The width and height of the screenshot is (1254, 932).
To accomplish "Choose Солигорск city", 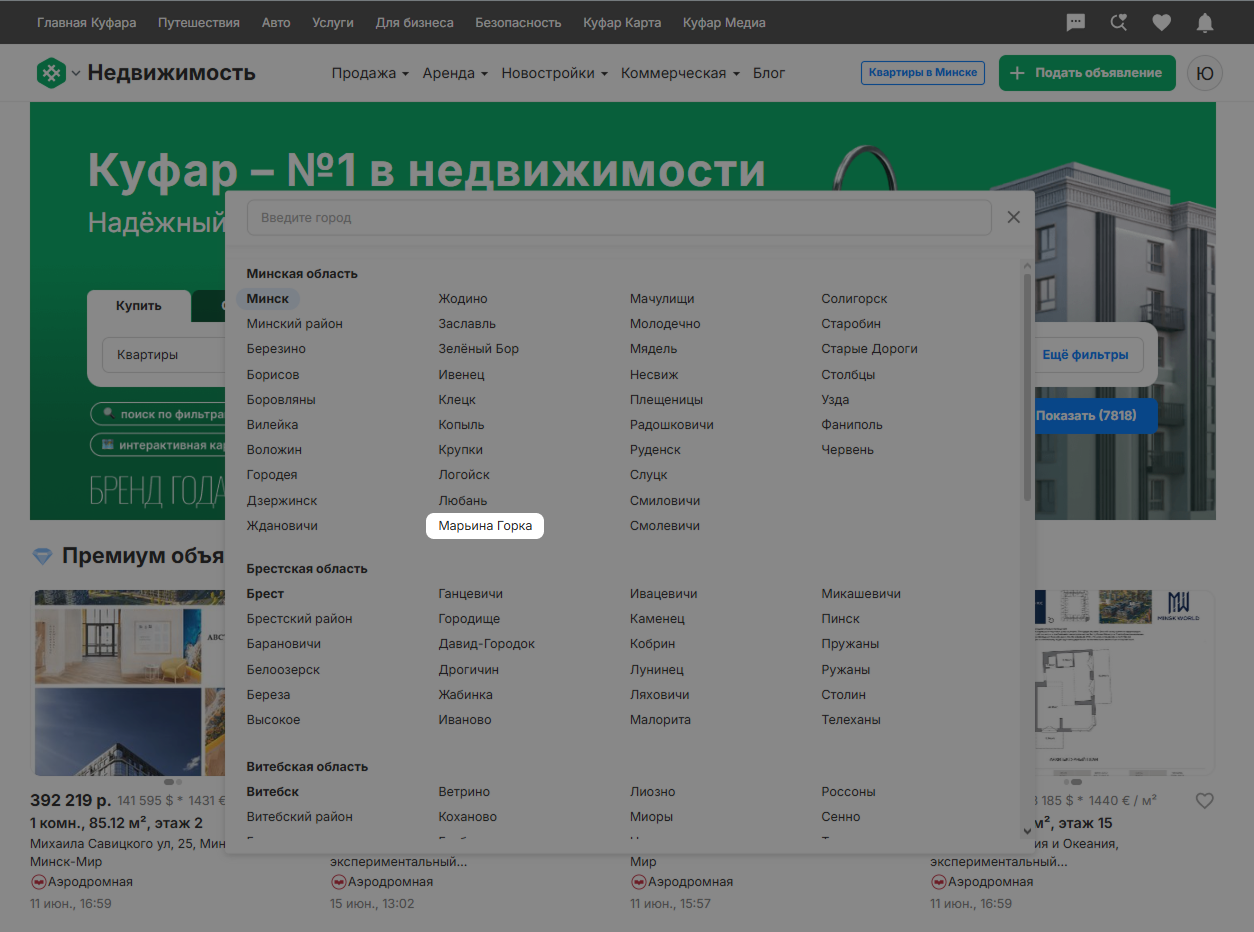I will point(854,299).
